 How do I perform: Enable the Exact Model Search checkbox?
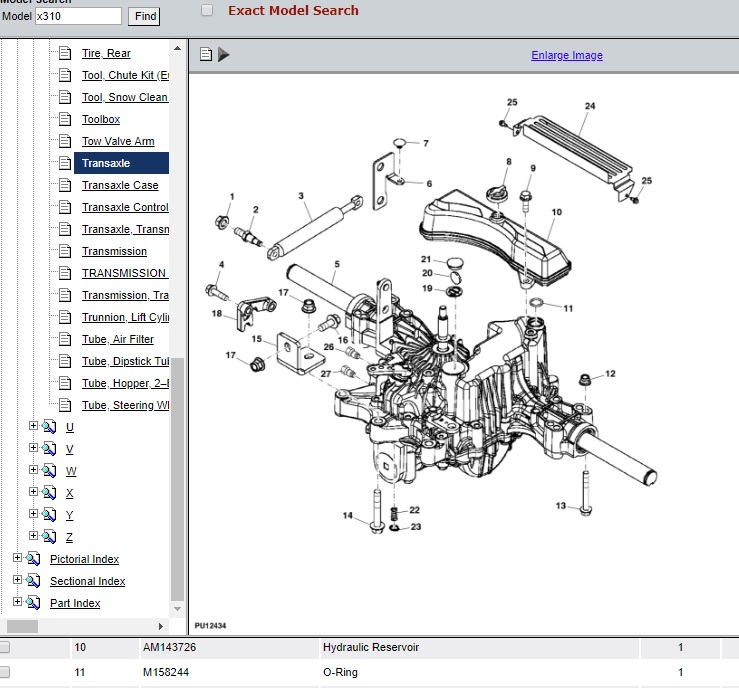(x=207, y=10)
